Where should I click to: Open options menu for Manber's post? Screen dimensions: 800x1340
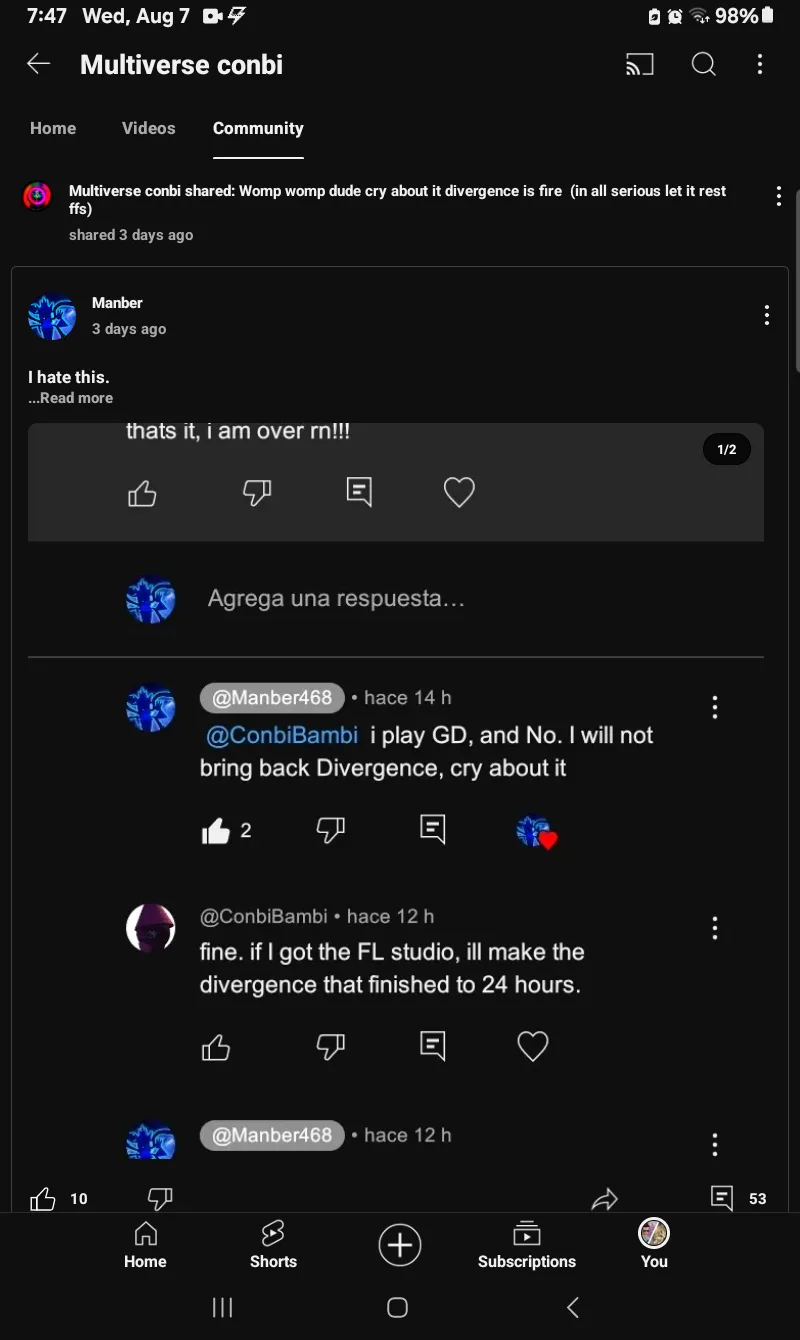(x=766, y=316)
